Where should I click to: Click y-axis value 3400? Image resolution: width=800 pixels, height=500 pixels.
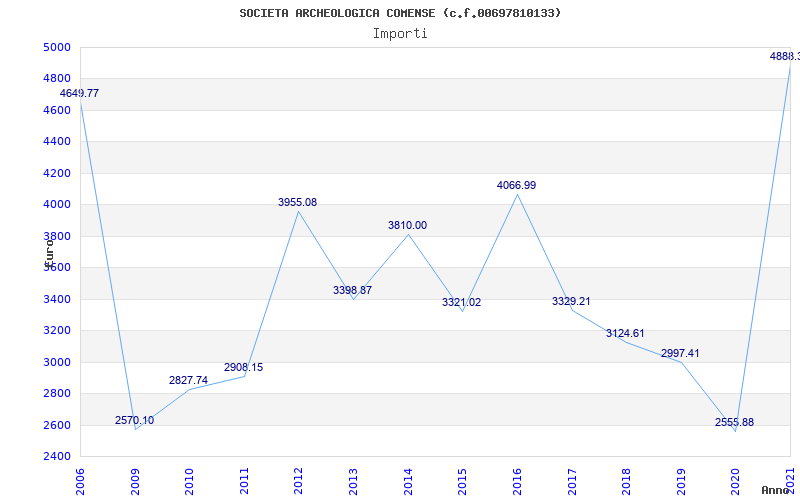pyautogui.click(x=56, y=299)
